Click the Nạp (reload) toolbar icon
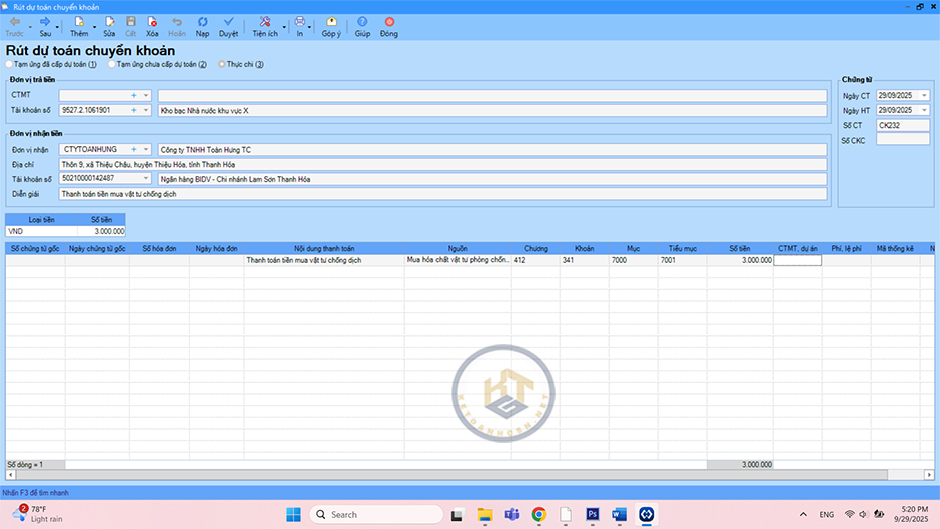Screen dimensions: 940x529 (203, 21)
